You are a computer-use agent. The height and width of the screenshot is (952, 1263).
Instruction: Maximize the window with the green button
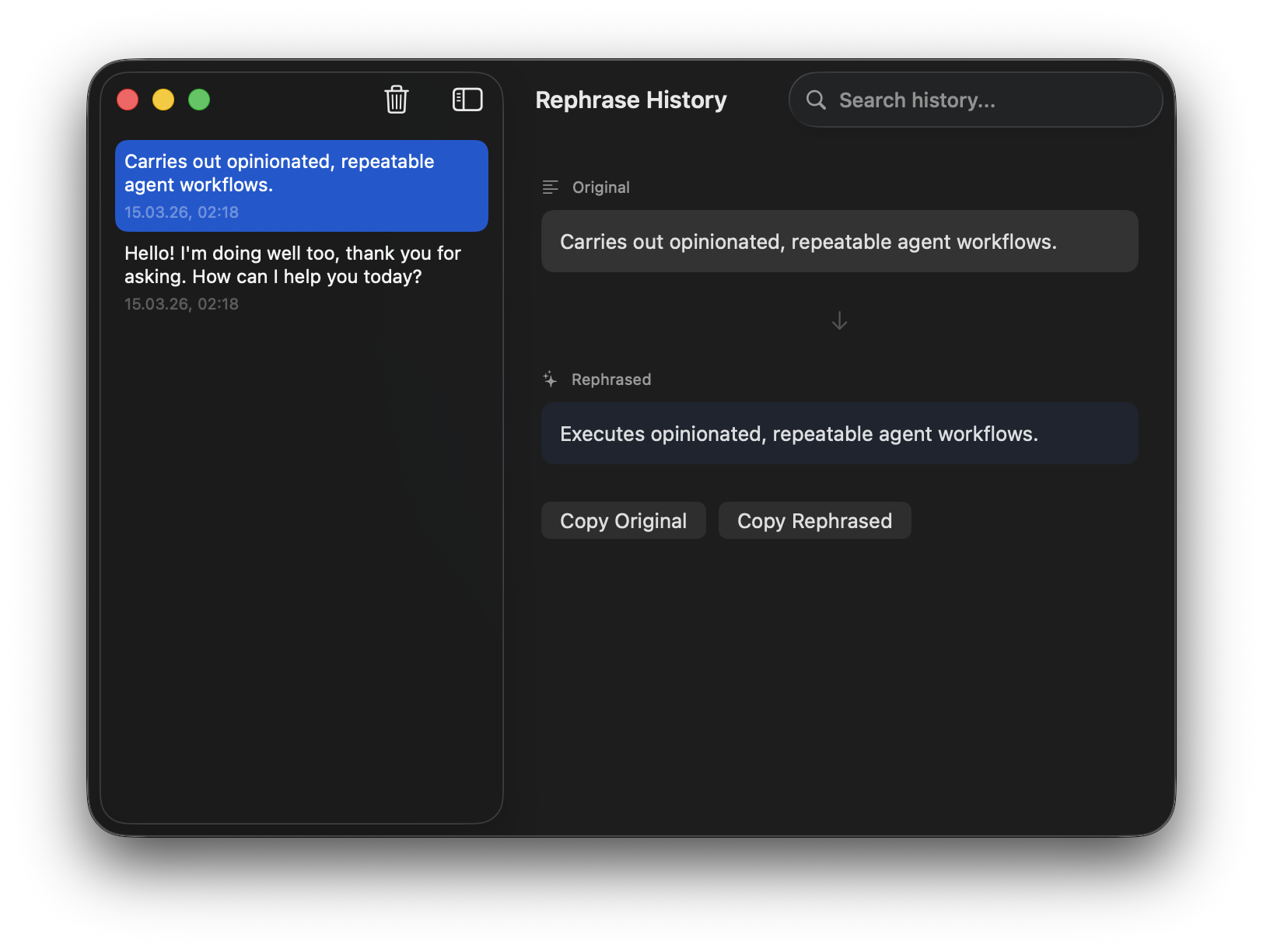tap(199, 100)
